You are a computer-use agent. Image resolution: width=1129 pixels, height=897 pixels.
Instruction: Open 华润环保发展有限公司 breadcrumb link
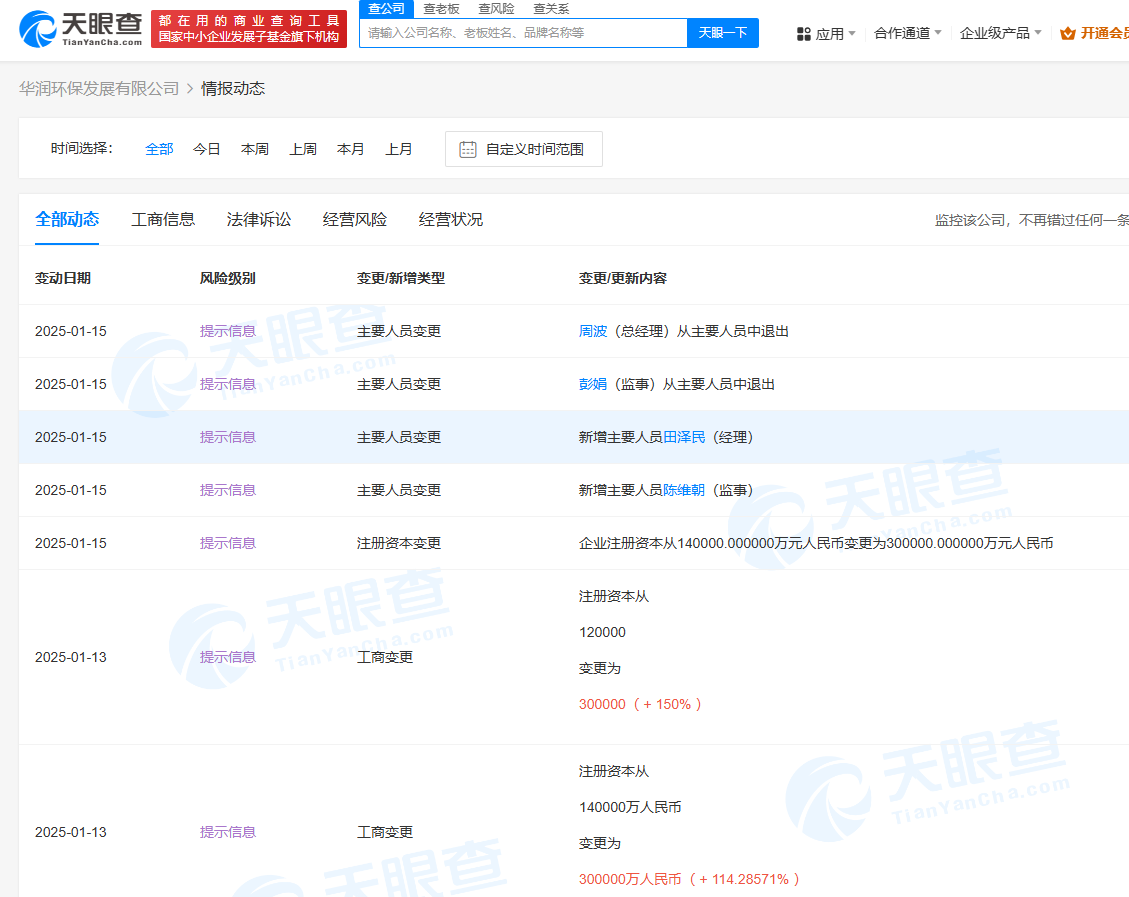tap(99, 89)
